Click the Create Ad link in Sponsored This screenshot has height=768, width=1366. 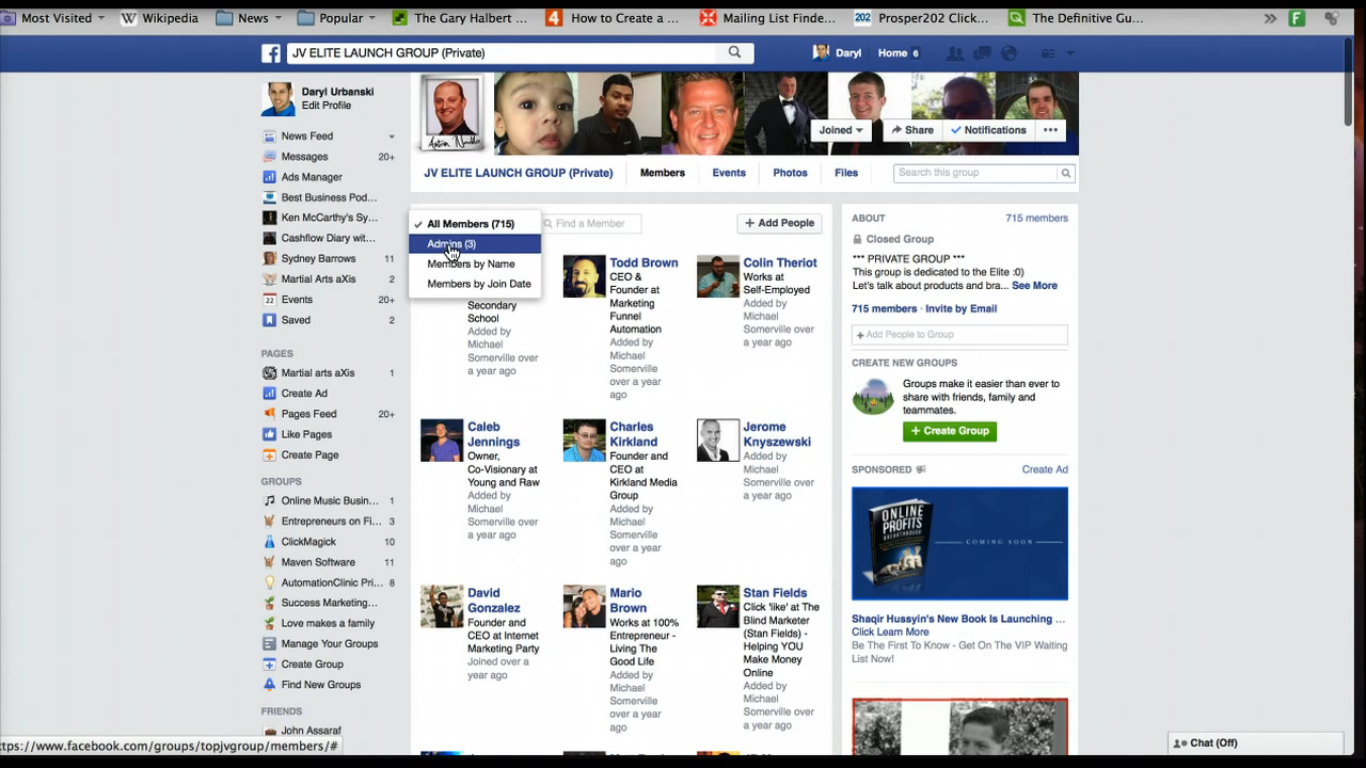(x=1045, y=470)
